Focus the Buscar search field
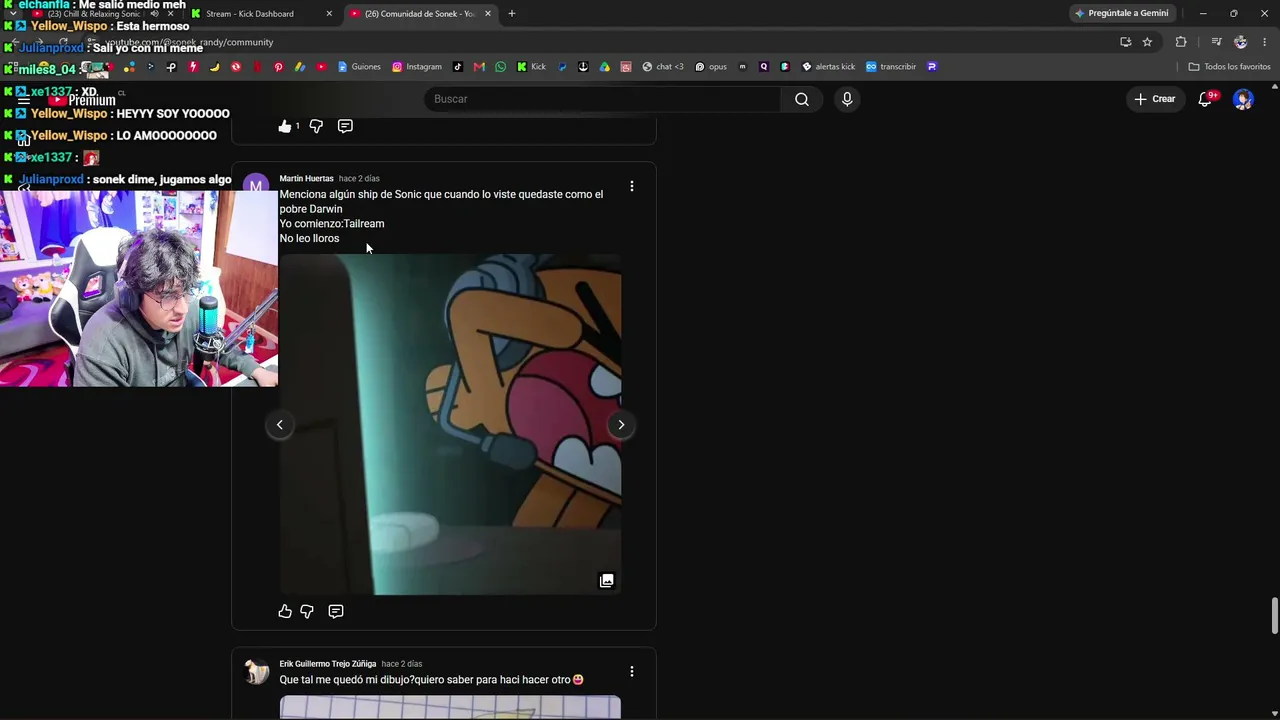1280x720 pixels. pyautogui.click(x=602, y=99)
